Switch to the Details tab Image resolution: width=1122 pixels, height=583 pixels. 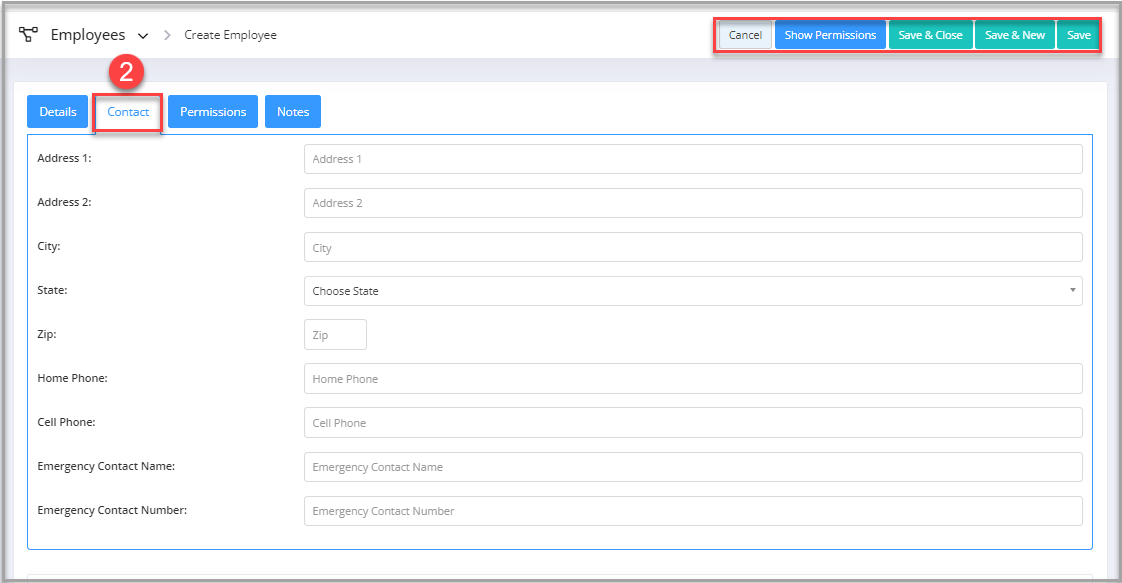58,112
